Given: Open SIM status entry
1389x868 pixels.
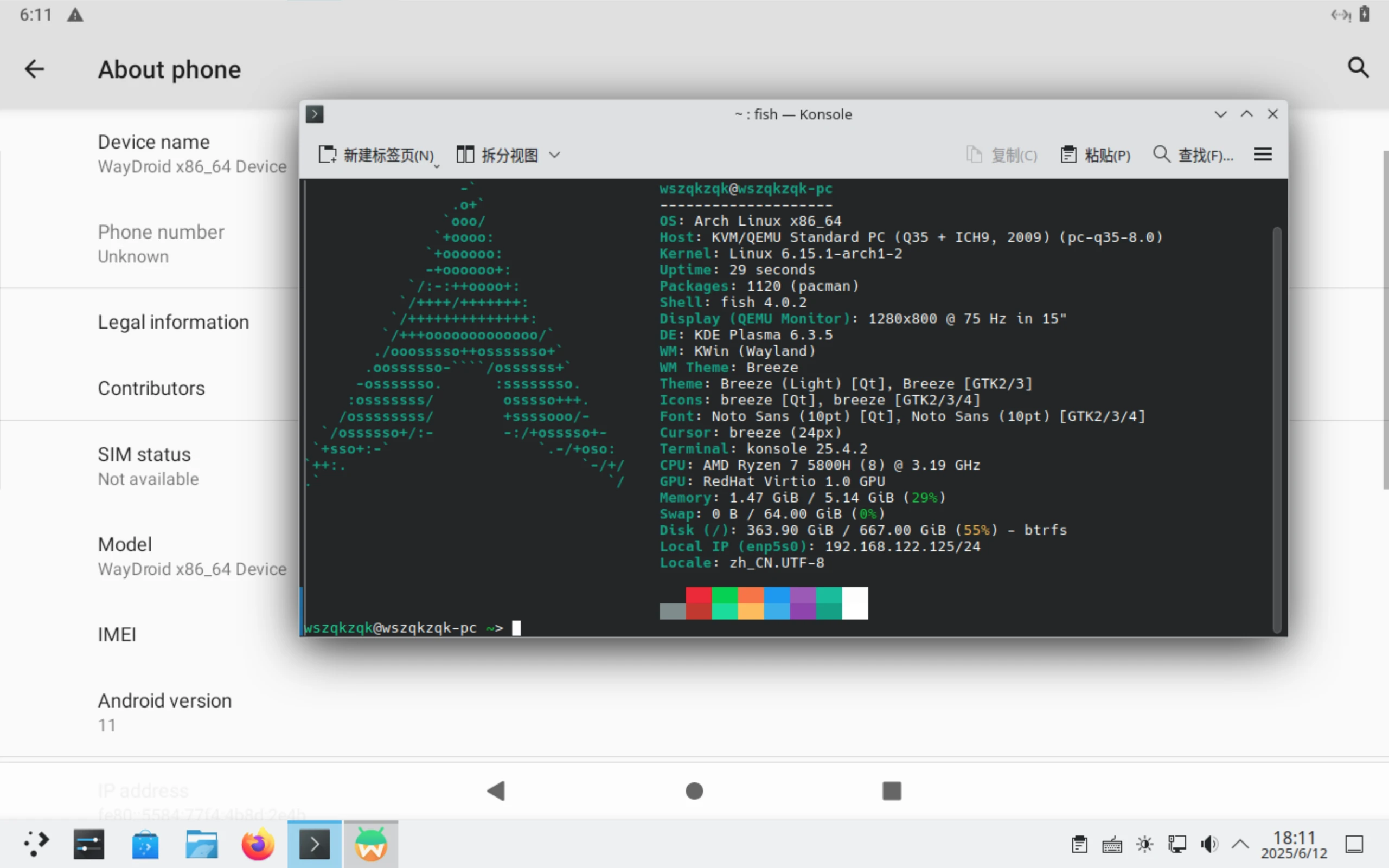Looking at the screenshot, I should point(148,466).
